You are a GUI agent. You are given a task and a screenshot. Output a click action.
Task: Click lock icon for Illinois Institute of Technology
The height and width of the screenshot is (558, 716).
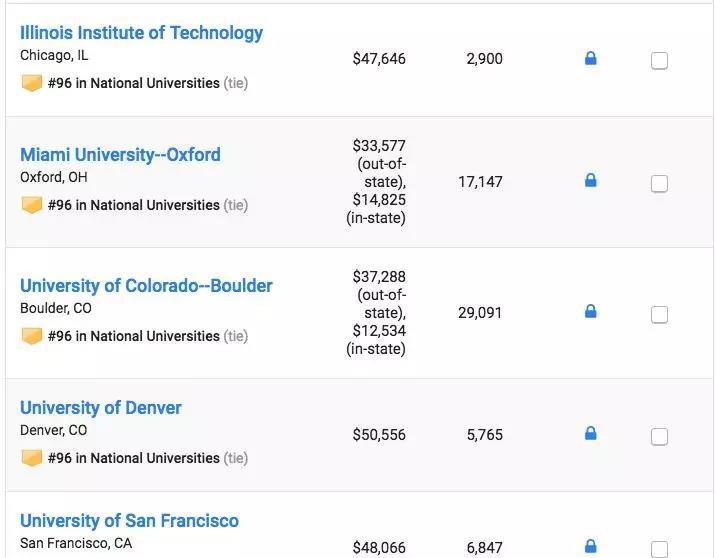click(x=590, y=59)
